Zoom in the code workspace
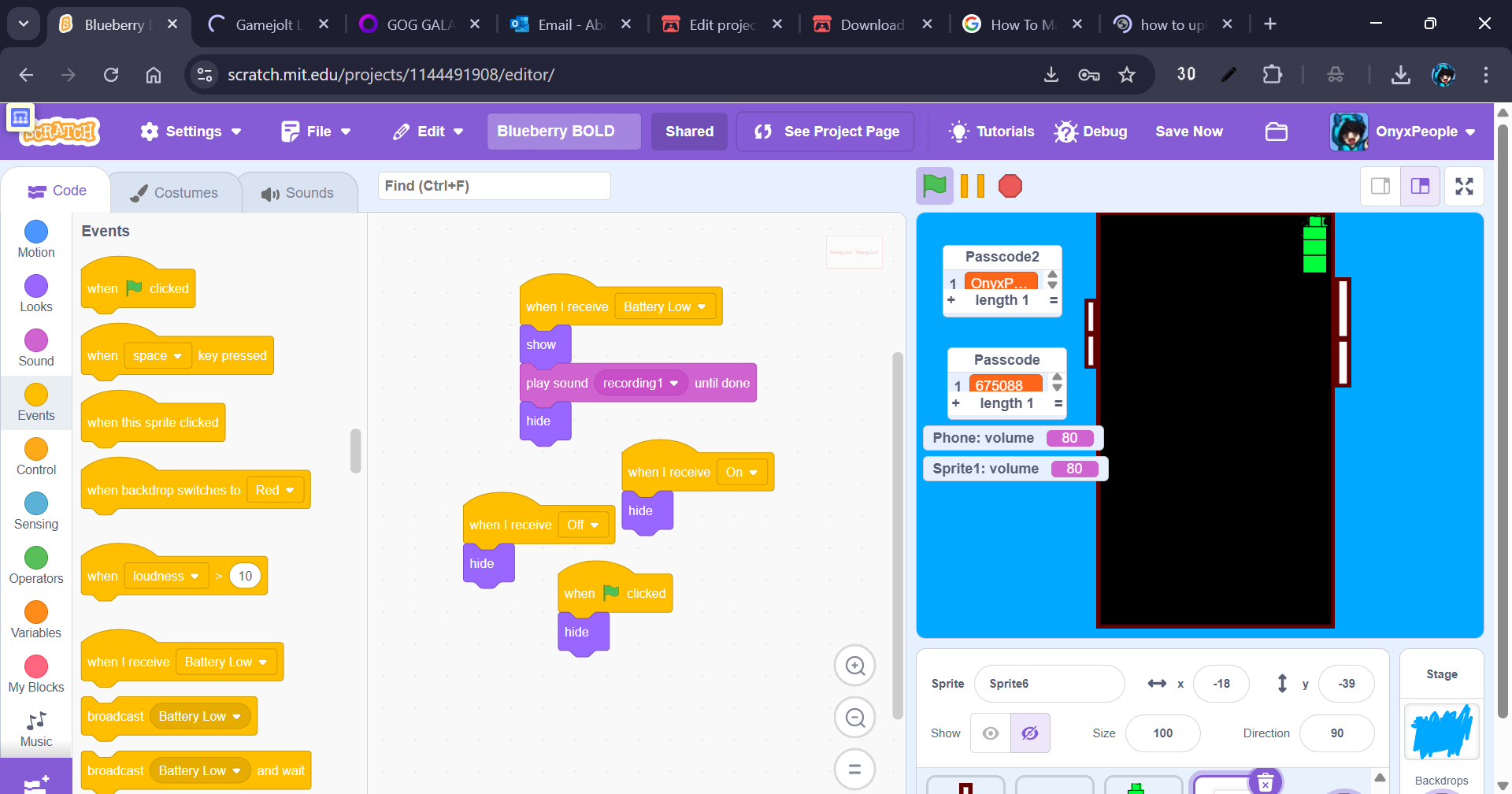Viewport: 1512px width, 794px height. 854,666
